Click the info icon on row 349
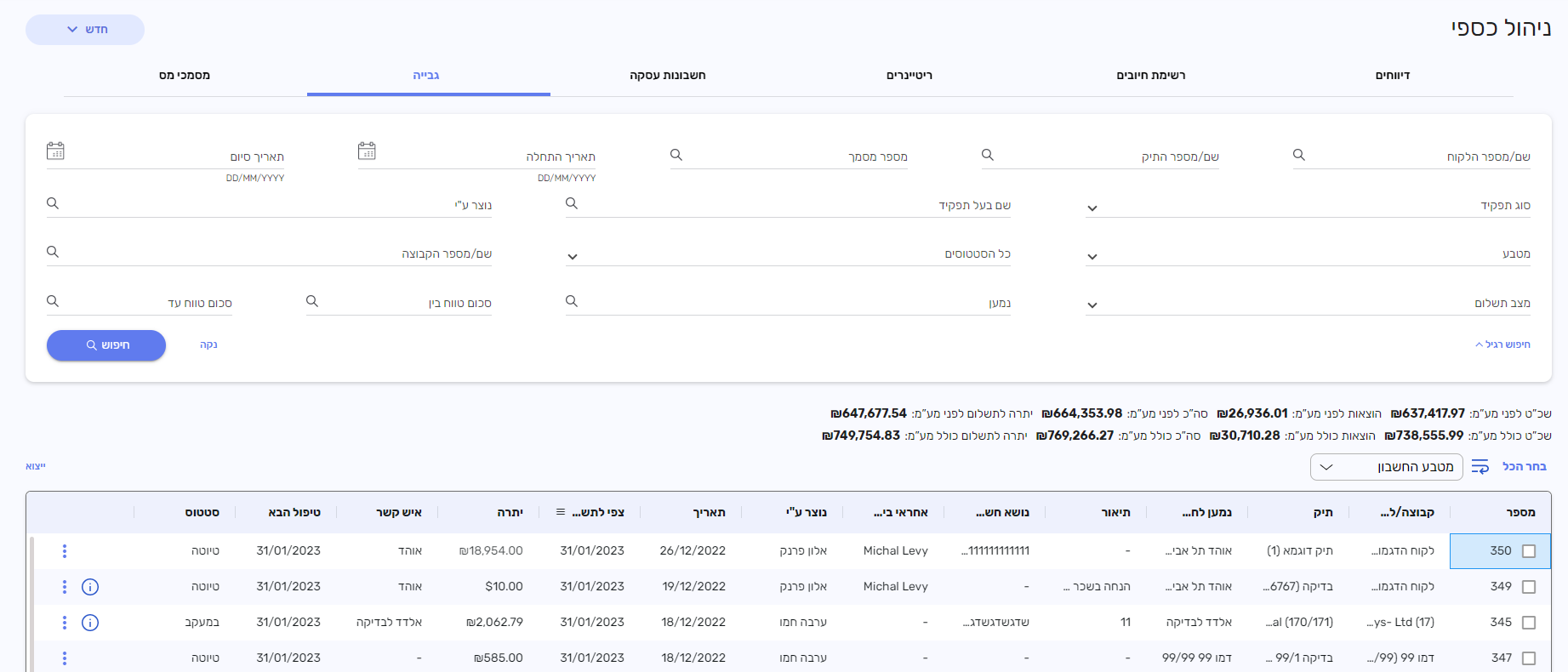This screenshot has height=672, width=1568. (x=90, y=587)
